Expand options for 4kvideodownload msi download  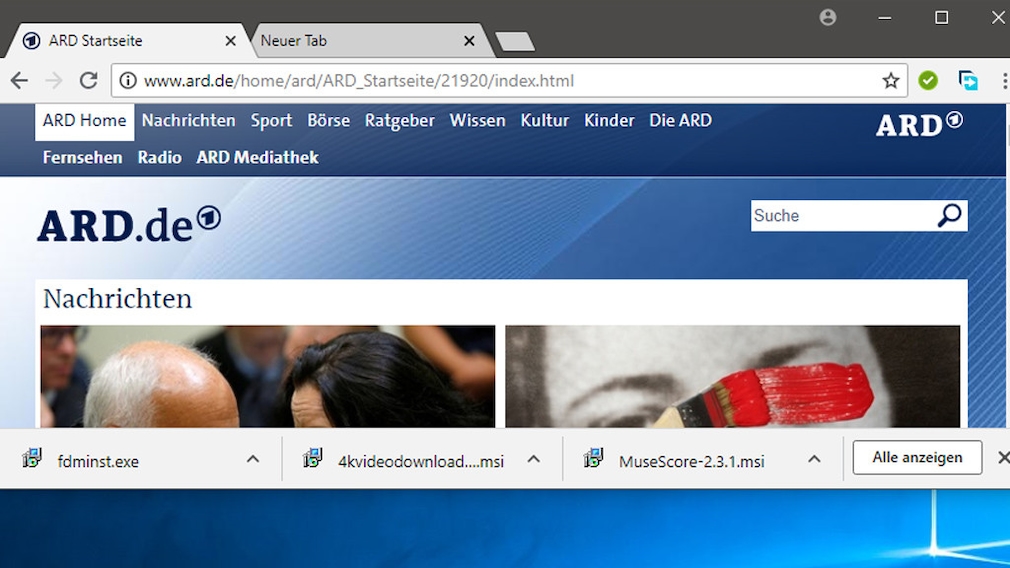tap(534, 459)
